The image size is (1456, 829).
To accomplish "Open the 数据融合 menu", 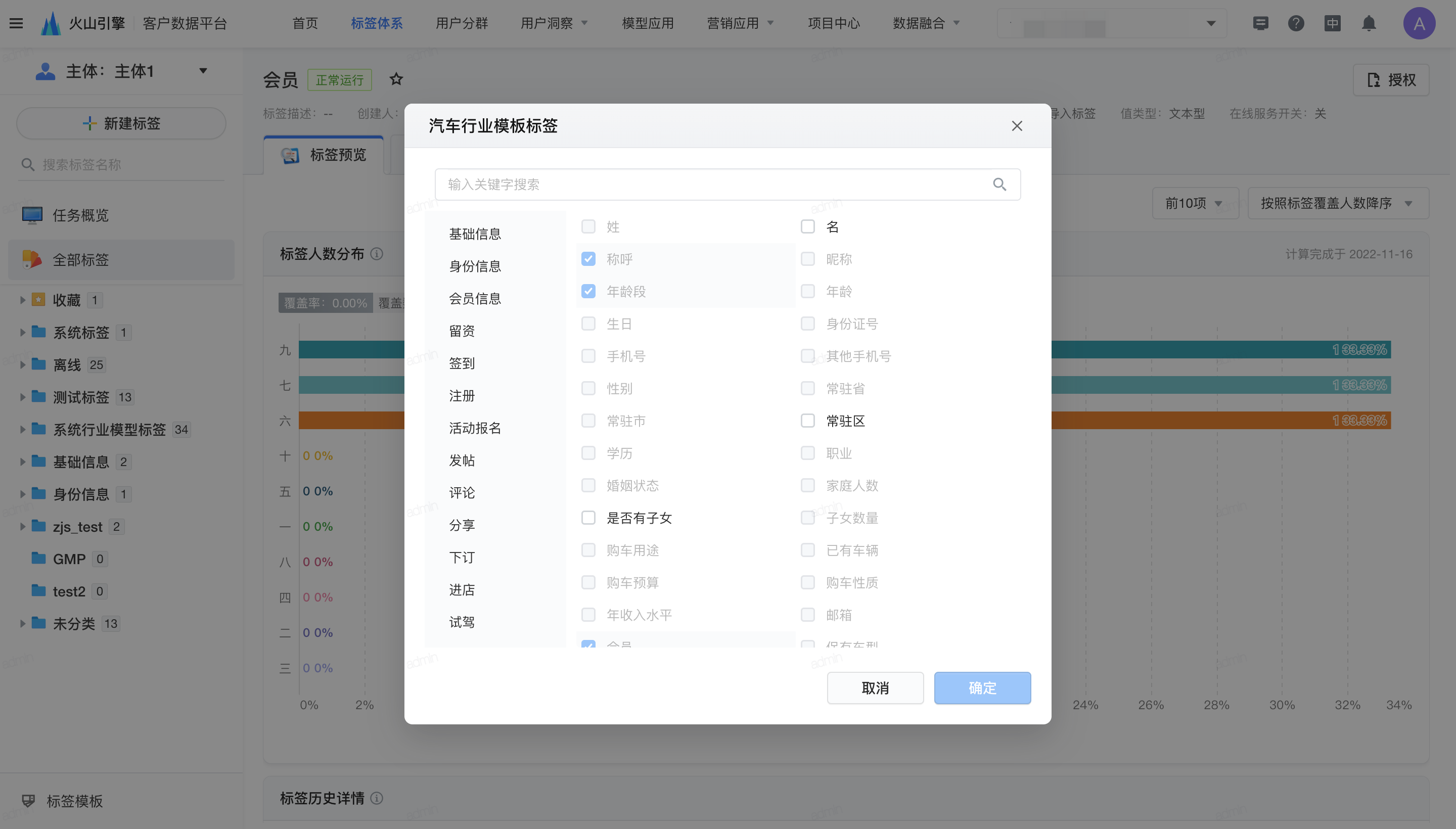I will 927,23.
